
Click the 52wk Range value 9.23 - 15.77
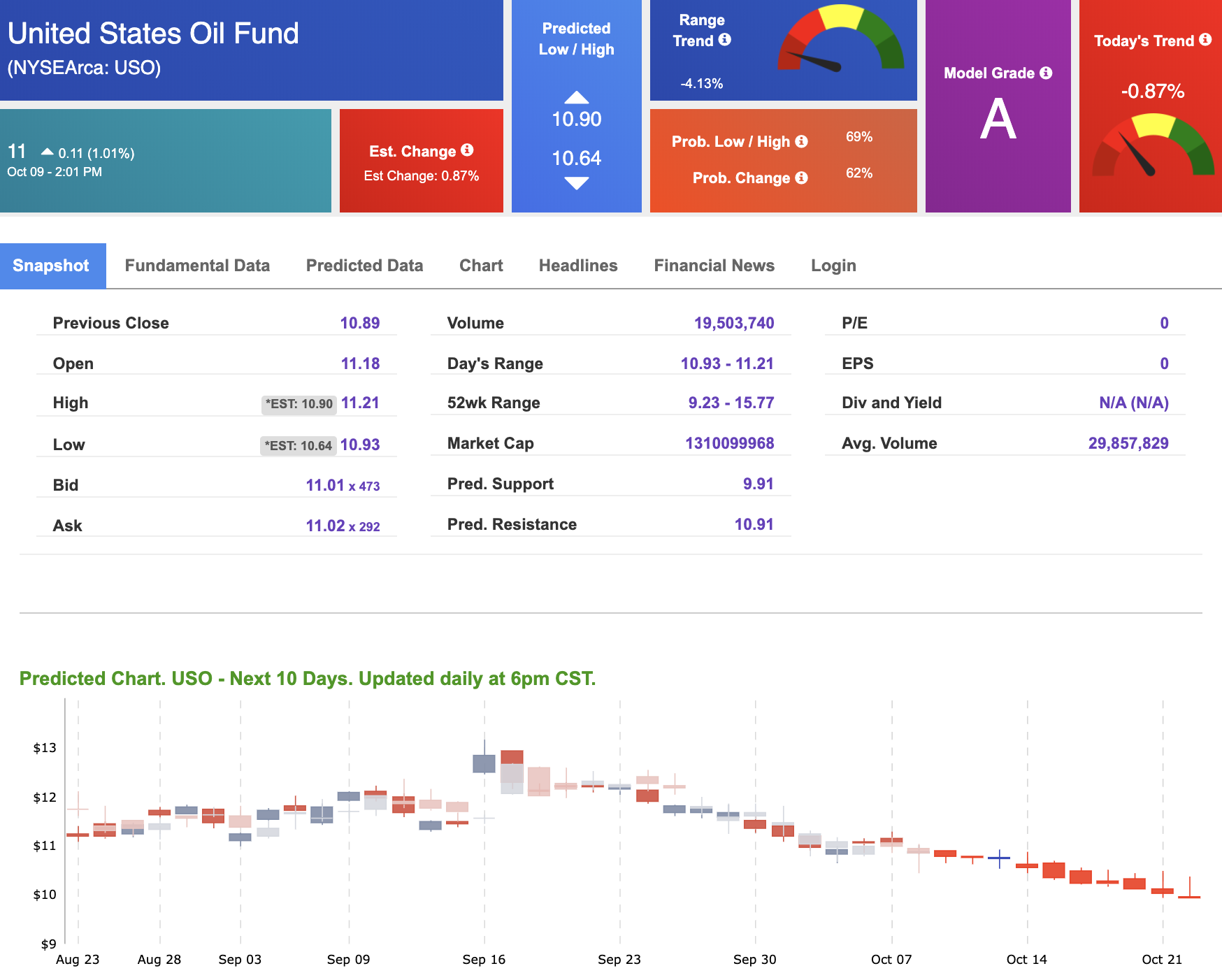coord(731,403)
